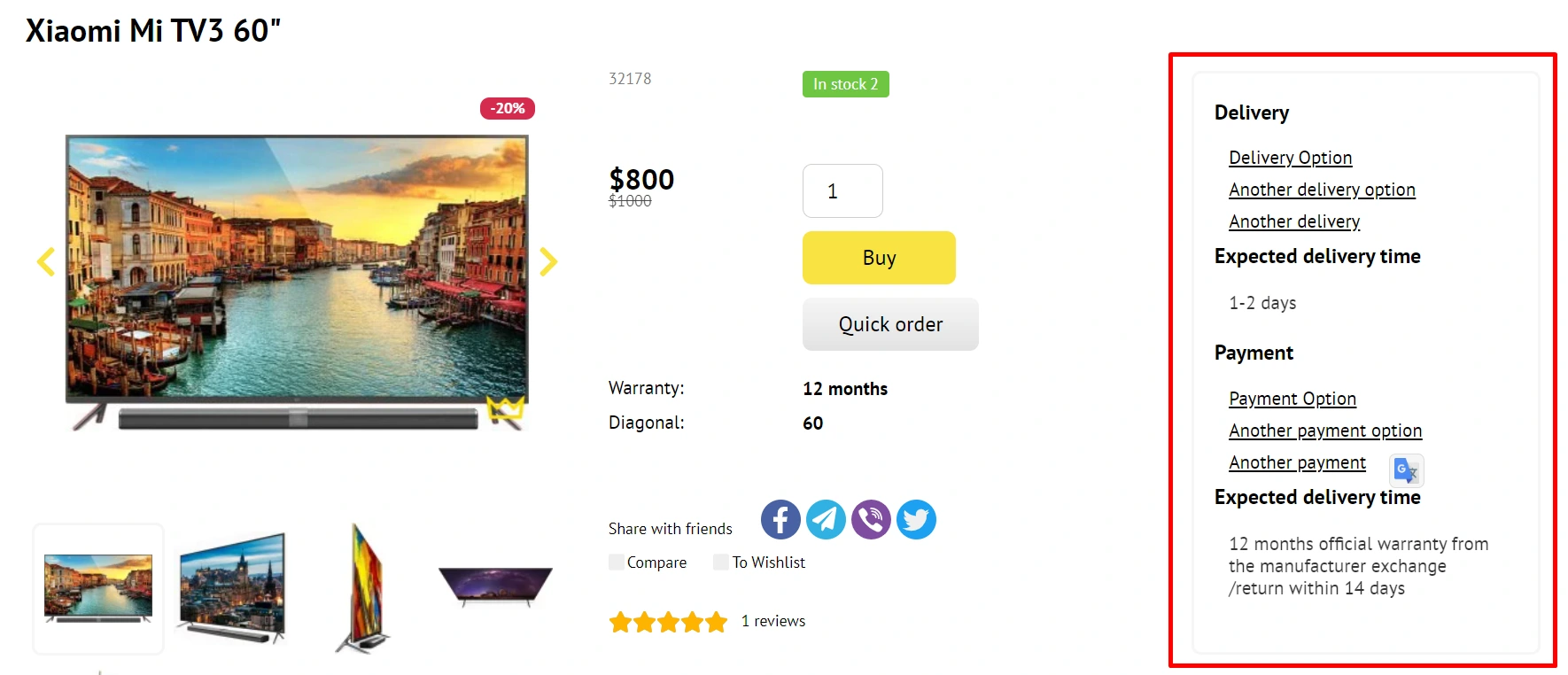
Task: Open the 1 reviews link
Action: [x=773, y=621]
